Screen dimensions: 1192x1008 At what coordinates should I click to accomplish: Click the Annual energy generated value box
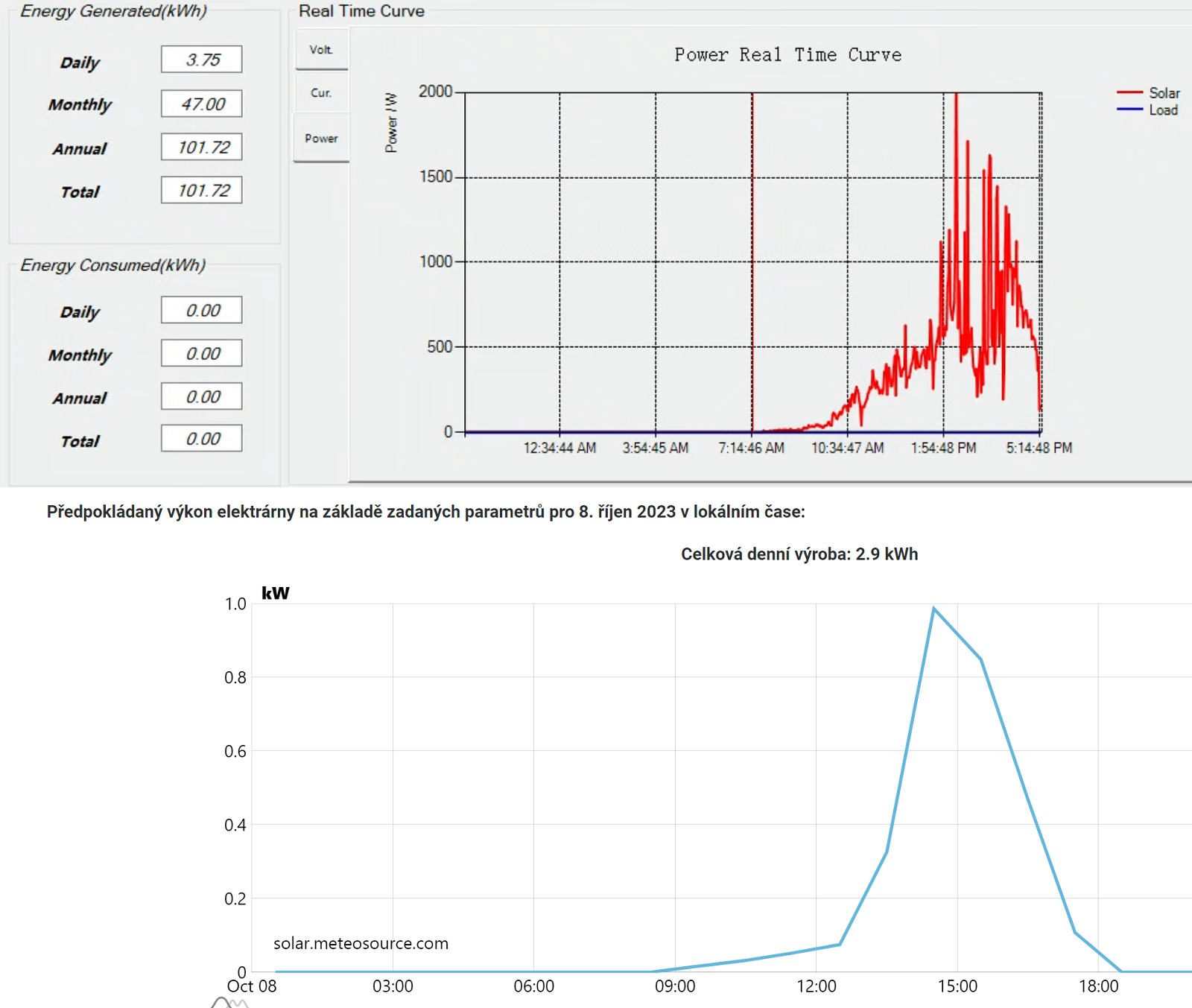tap(202, 147)
